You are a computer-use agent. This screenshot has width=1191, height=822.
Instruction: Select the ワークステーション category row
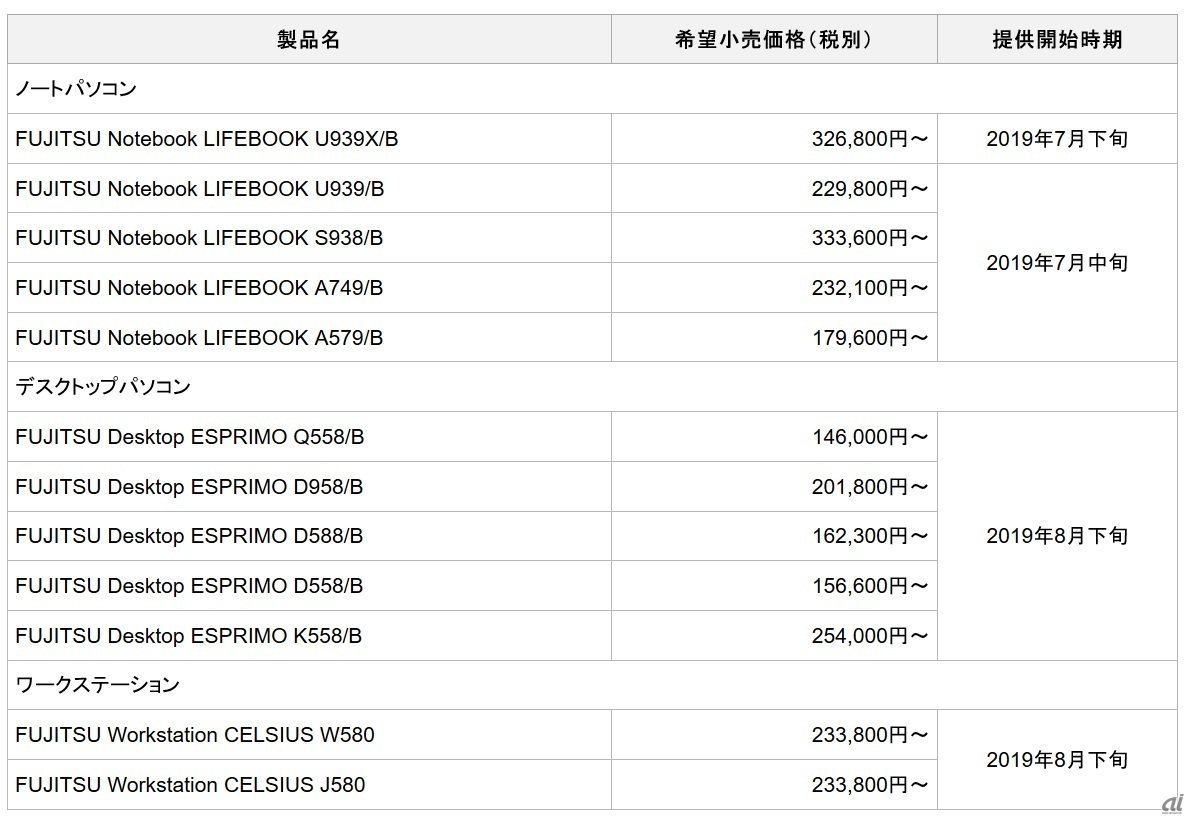[98, 685]
